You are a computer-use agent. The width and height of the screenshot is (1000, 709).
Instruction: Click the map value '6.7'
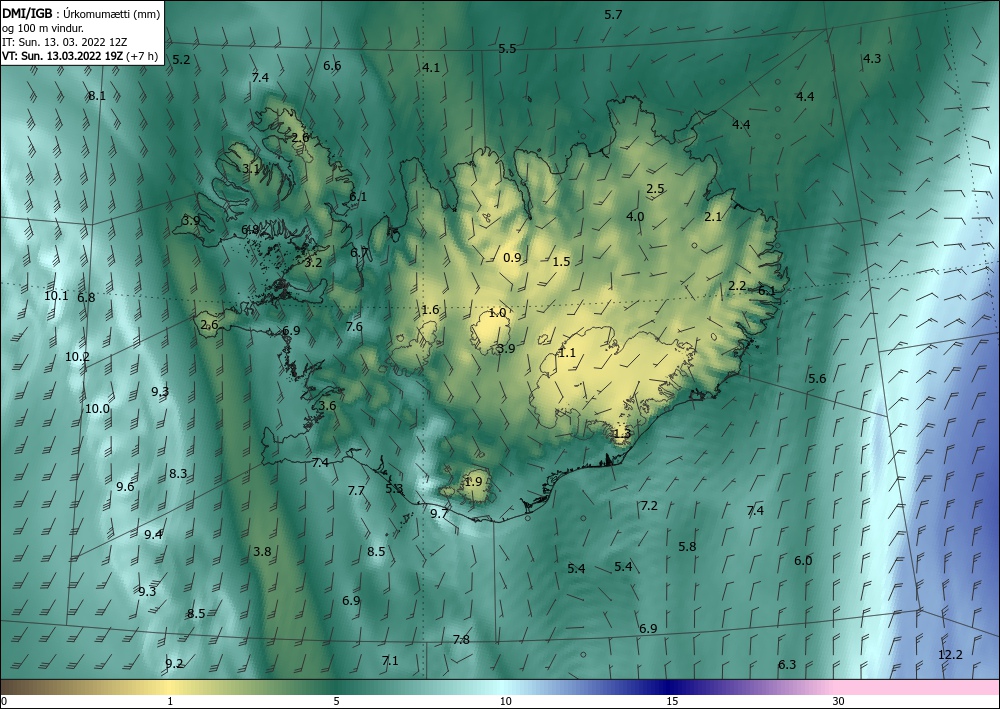point(359,252)
